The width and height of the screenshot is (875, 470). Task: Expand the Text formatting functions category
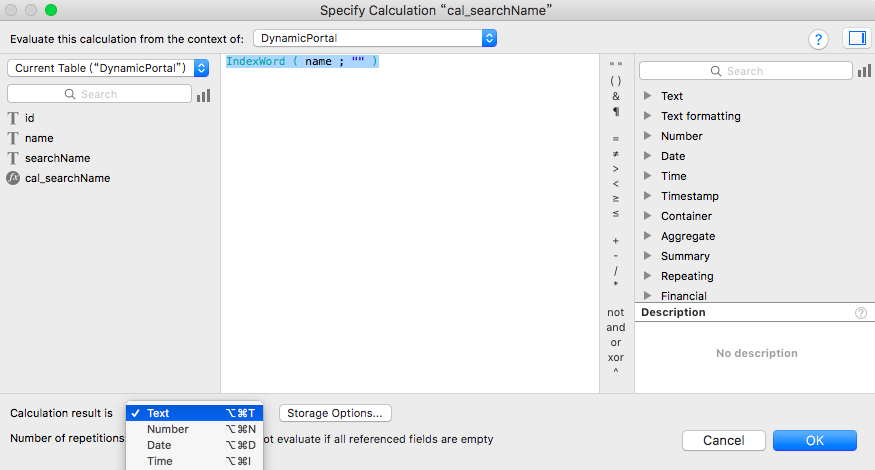[647, 116]
